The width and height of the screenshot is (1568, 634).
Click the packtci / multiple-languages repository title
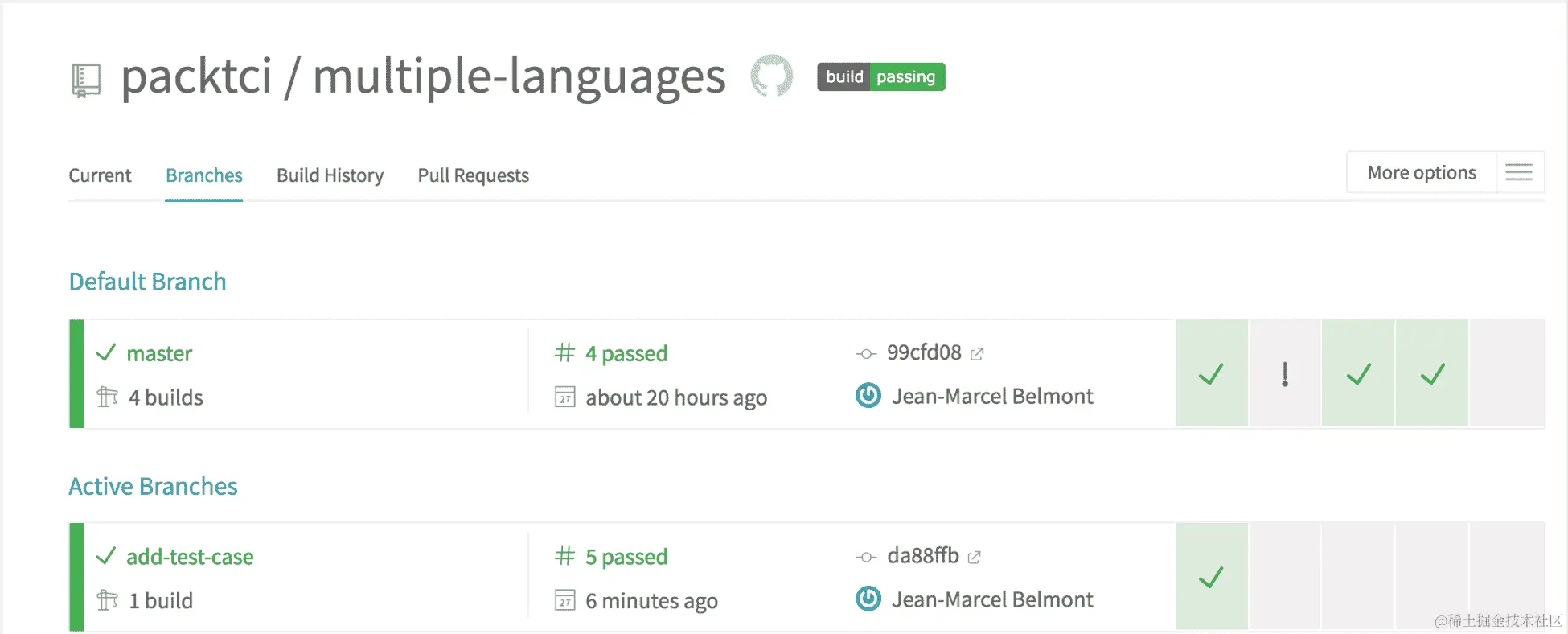click(423, 77)
